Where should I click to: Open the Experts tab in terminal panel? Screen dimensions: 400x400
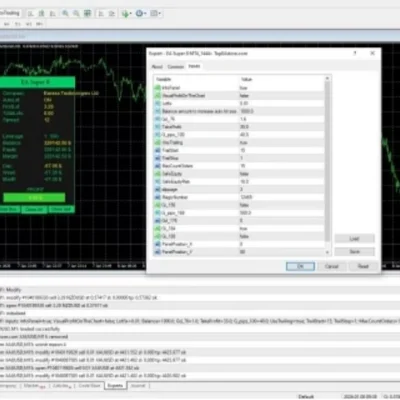pyautogui.click(x=115, y=386)
